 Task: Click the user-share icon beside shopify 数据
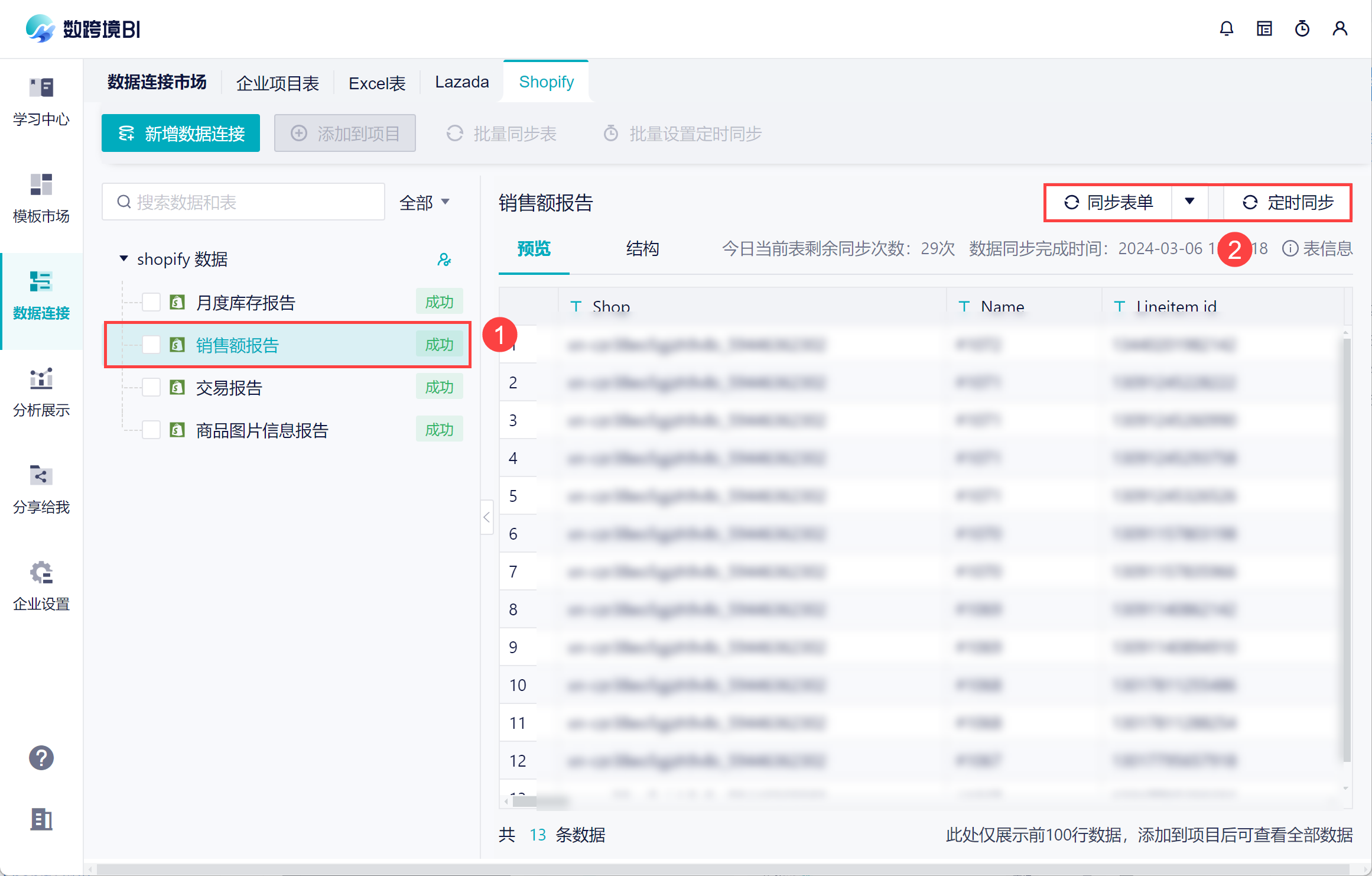444,259
